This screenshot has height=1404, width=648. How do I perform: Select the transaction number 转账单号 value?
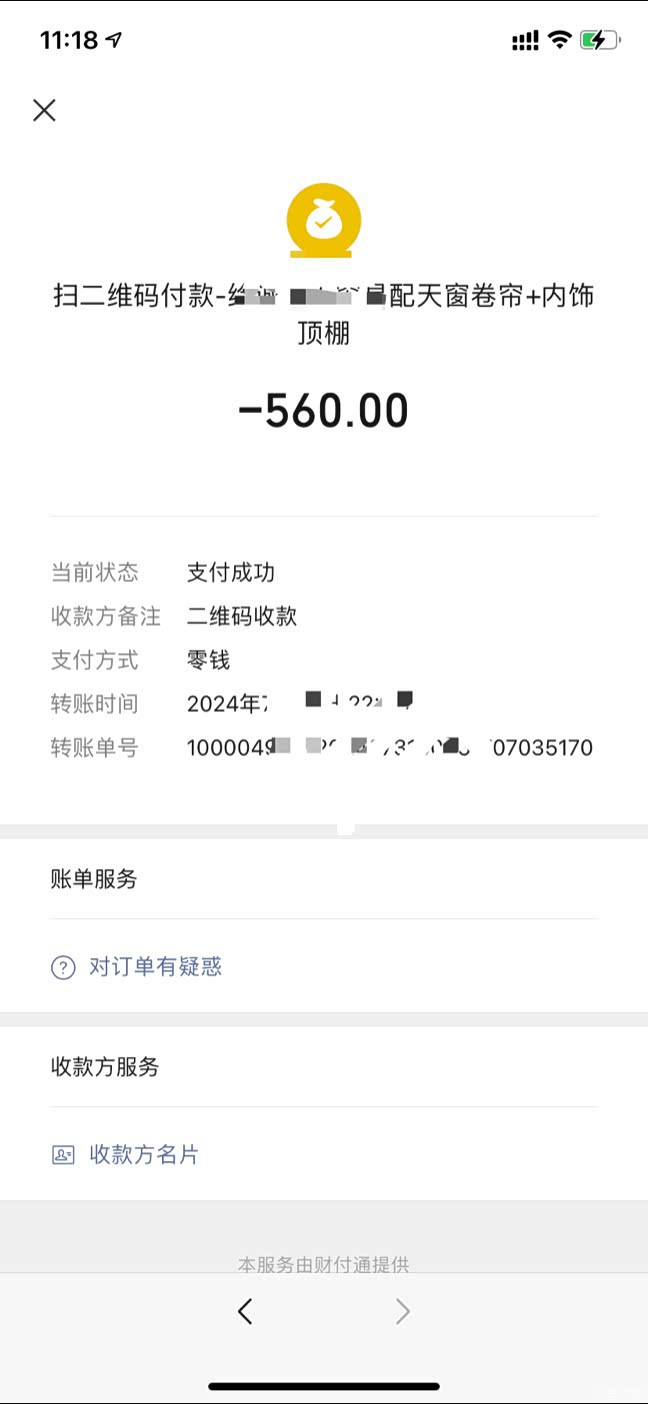[390, 748]
